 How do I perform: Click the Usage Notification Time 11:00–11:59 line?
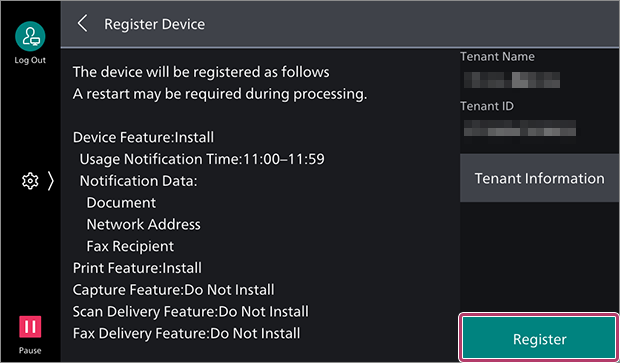pos(202,159)
